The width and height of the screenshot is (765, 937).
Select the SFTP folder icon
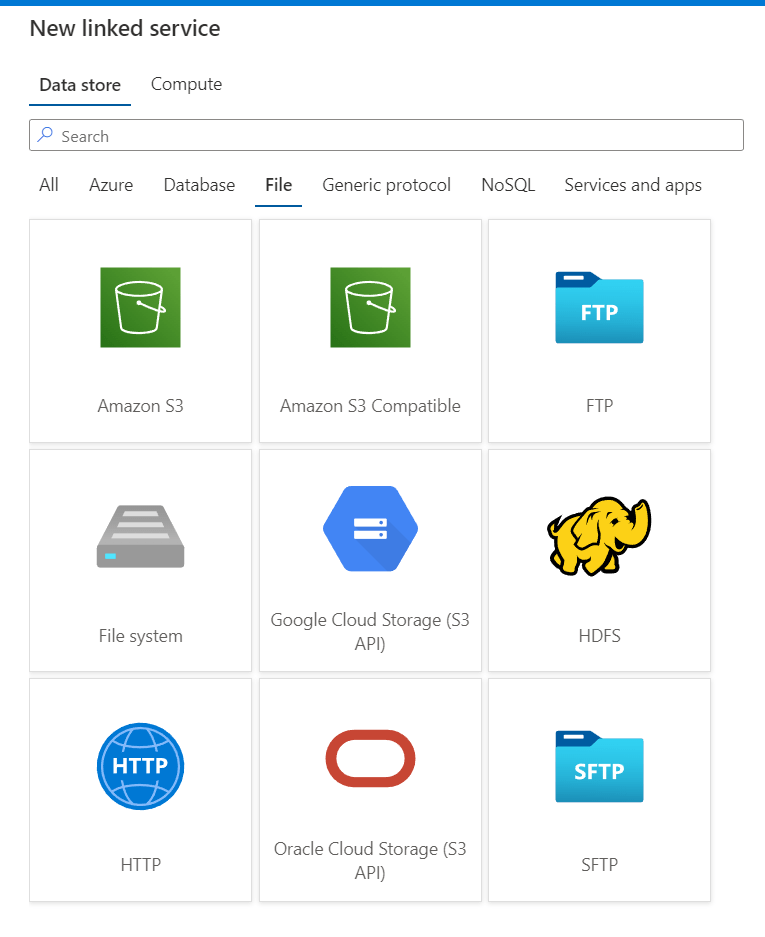(x=599, y=767)
